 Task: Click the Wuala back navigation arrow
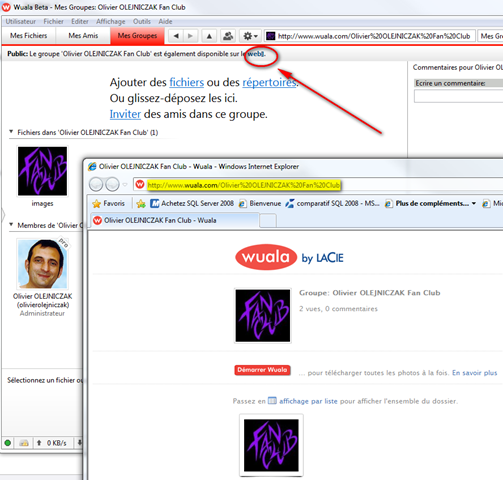[176, 36]
